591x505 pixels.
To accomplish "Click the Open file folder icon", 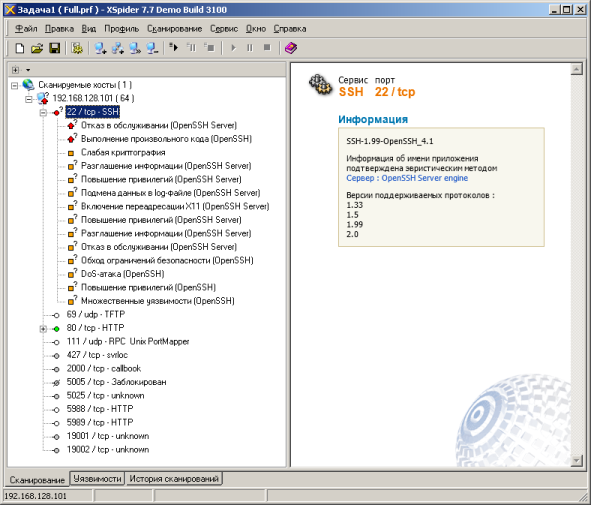I will tap(37, 48).
